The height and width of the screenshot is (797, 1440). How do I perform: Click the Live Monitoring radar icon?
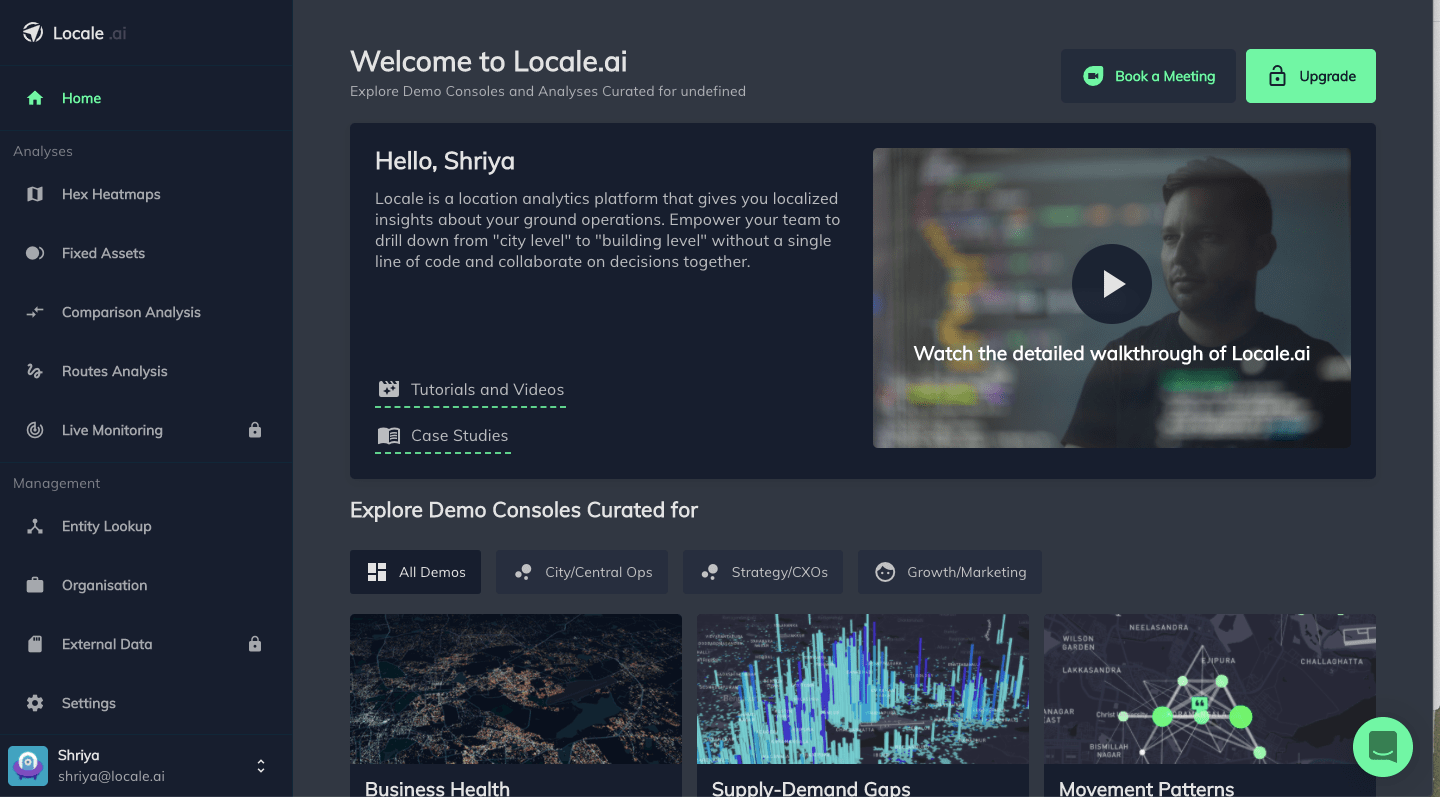point(35,430)
